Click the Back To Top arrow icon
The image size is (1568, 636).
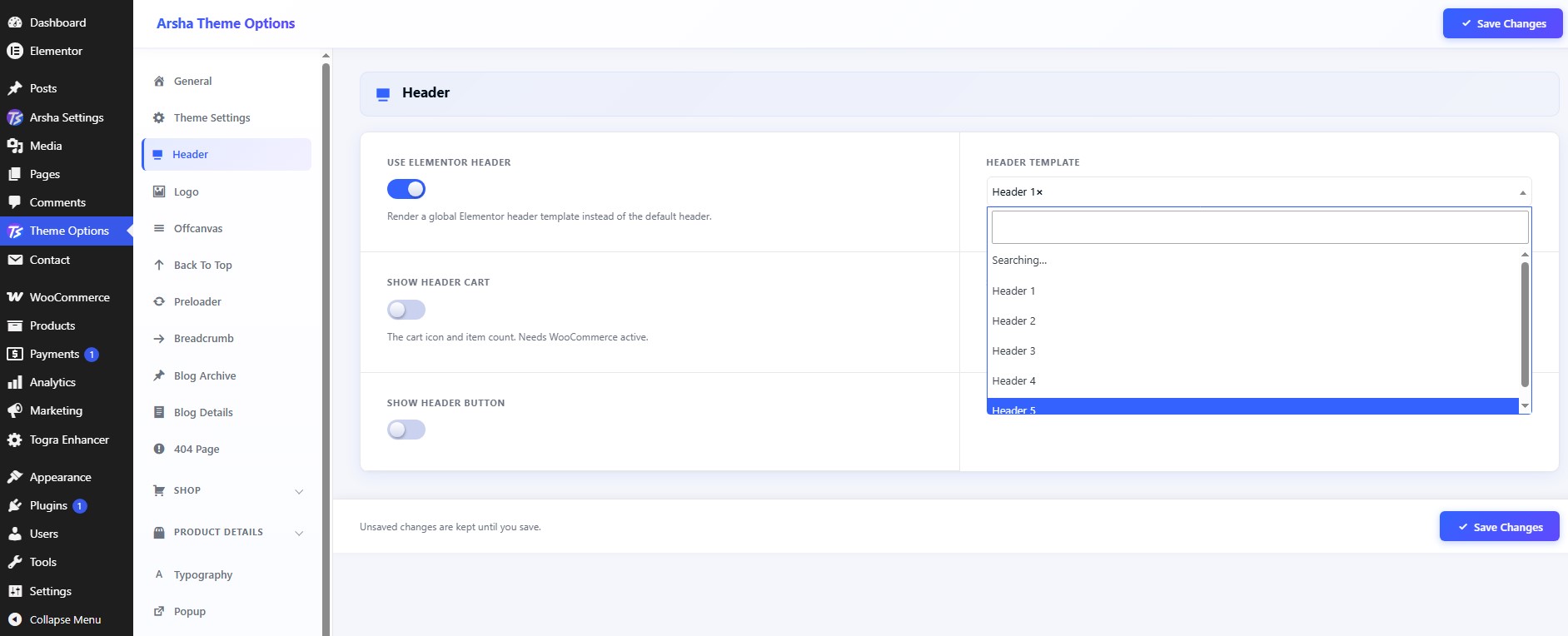coord(159,265)
